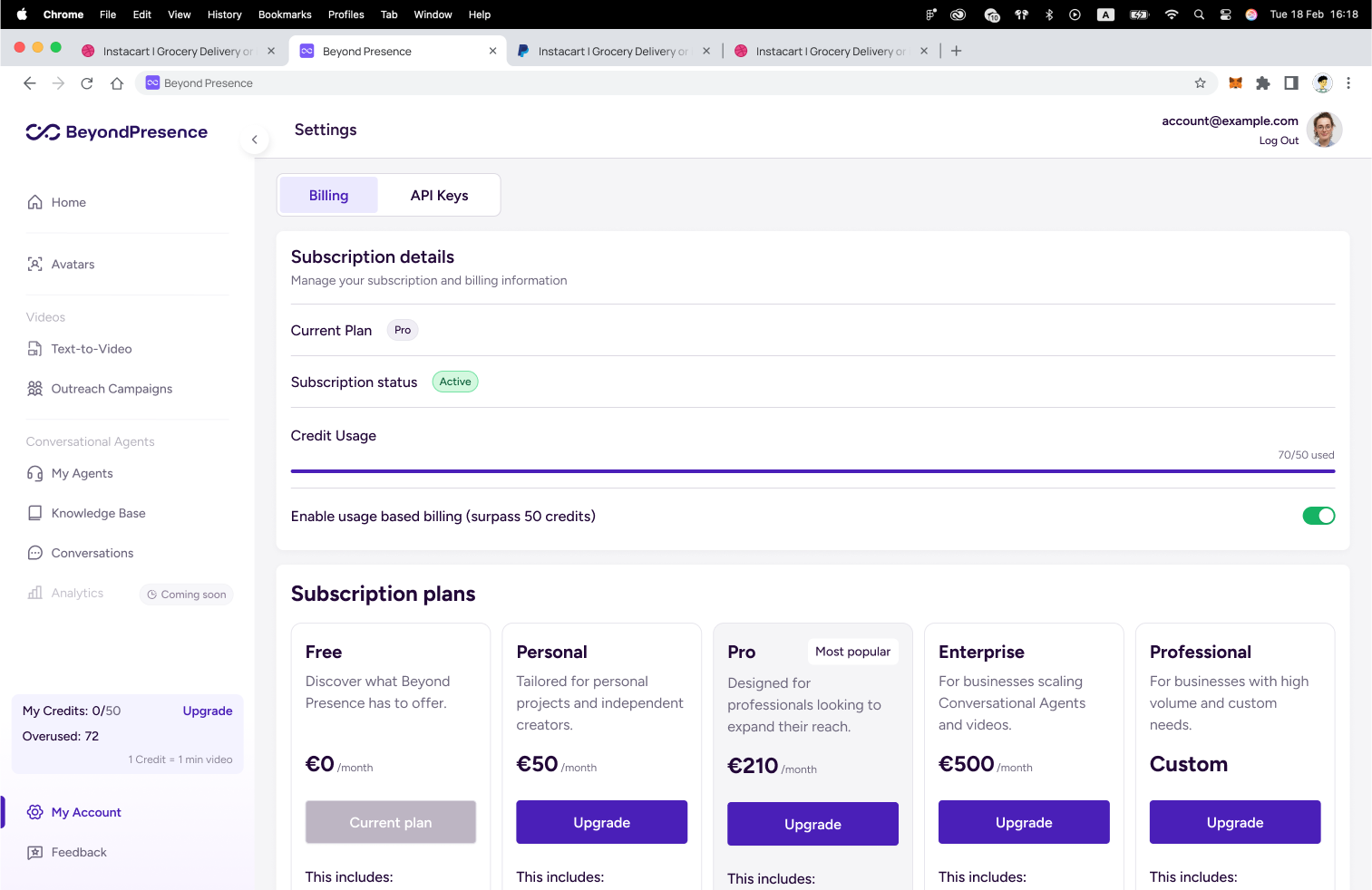Open Knowledge Base in the sidebar
Screen dimensions: 1372x890
86,513
